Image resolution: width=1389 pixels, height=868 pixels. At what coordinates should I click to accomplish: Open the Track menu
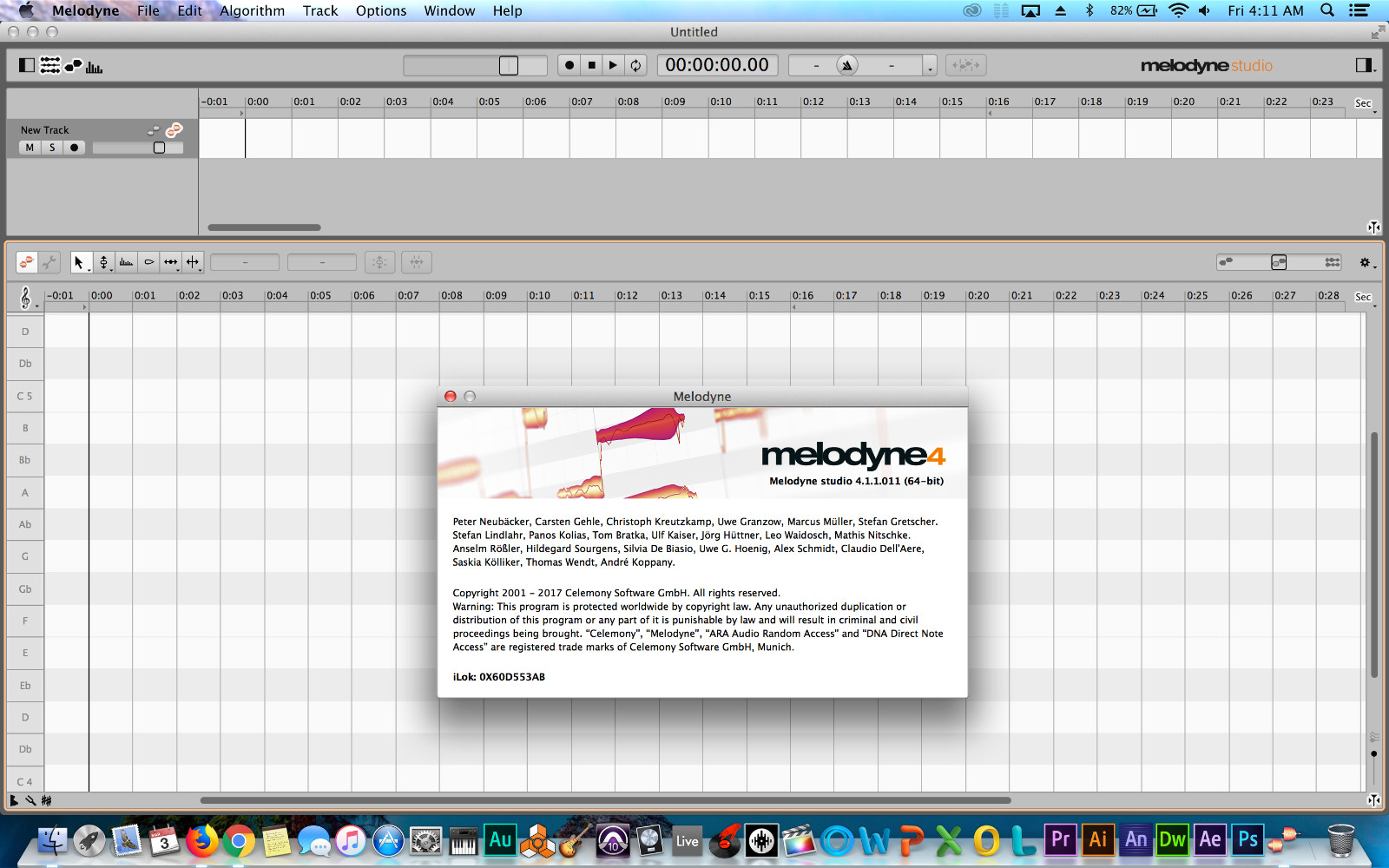coord(320,10)
